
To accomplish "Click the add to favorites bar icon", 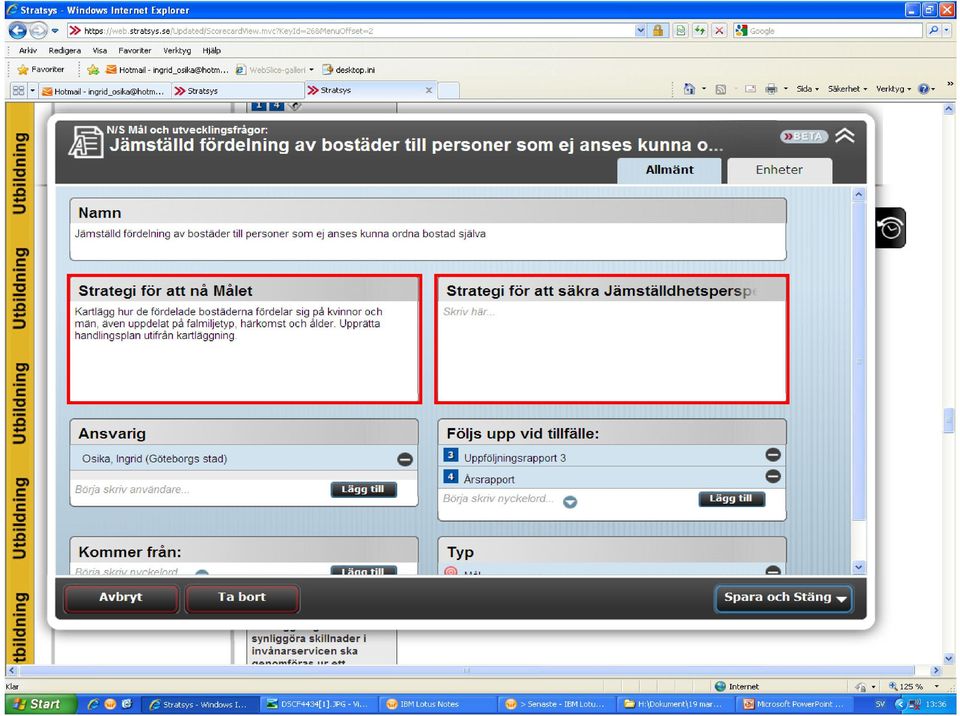I will click(x=93, y=70).
